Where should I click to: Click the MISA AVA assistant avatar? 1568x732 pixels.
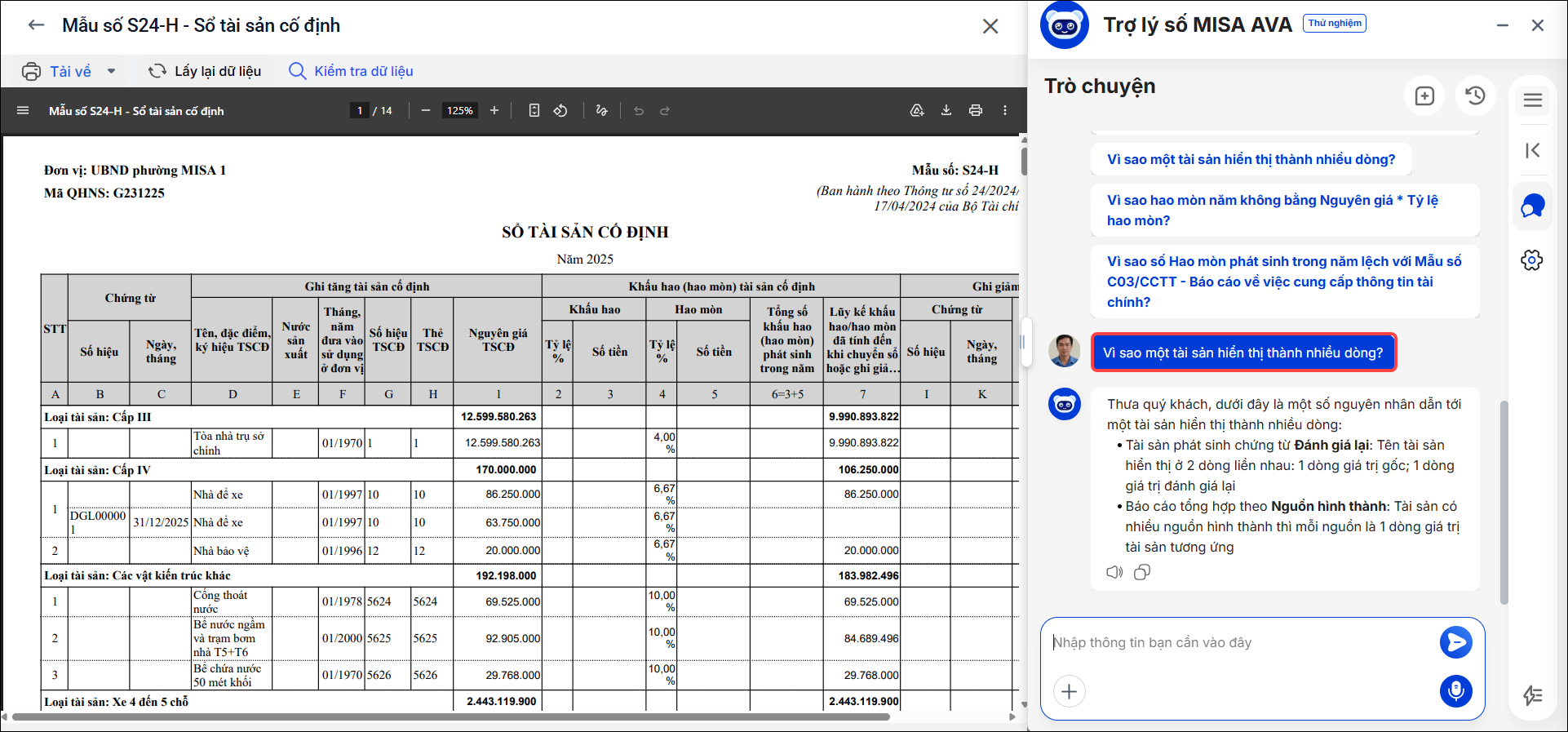coord(1065,25)
